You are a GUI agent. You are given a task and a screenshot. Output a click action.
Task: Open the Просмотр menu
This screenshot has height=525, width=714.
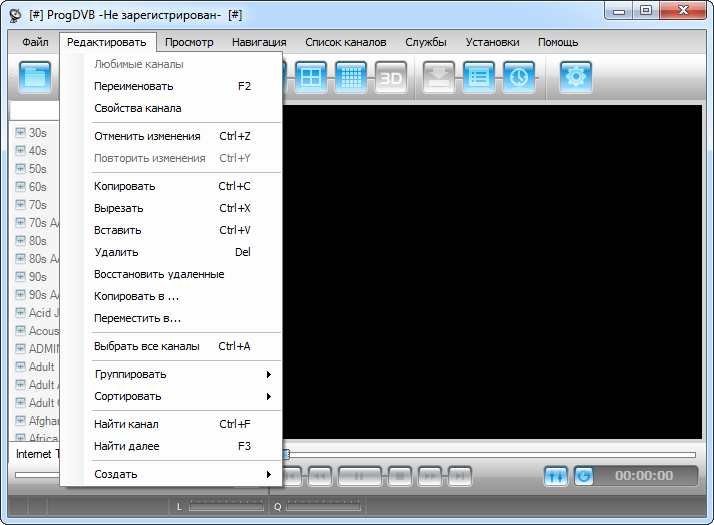pos(189,42)
